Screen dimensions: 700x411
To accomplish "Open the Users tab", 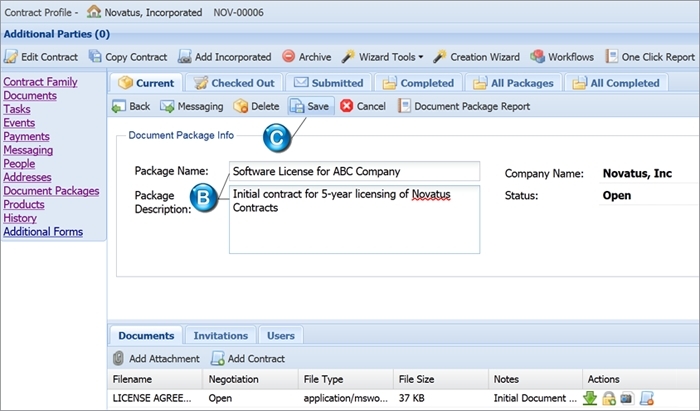I will [x=281, y=335].
